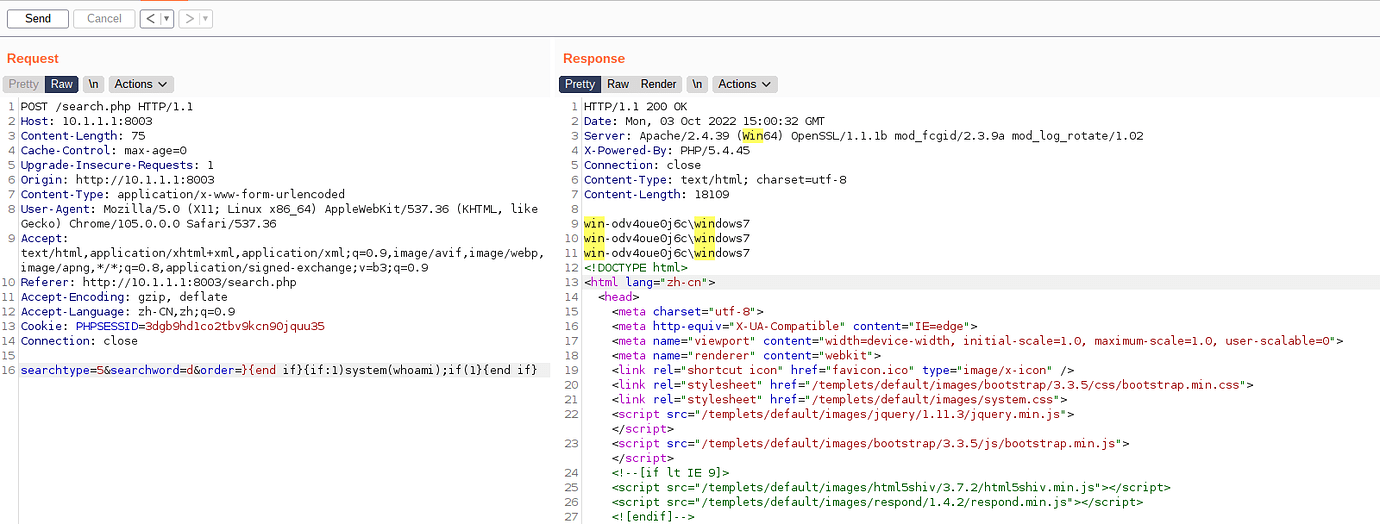This screenshot has height=524, width=1380.
Task: Select the Response Raw tab
Action: pos(618,84)
